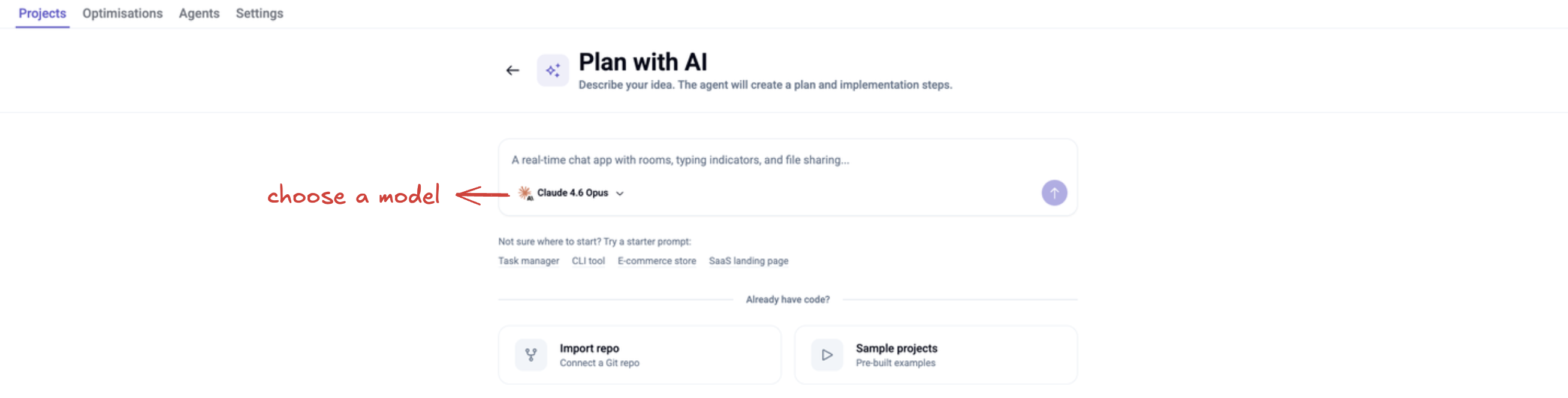The width and height of the screenshot is (1568, 398).
Task: Open the Import repo card
Action: (x=640, y=354)
